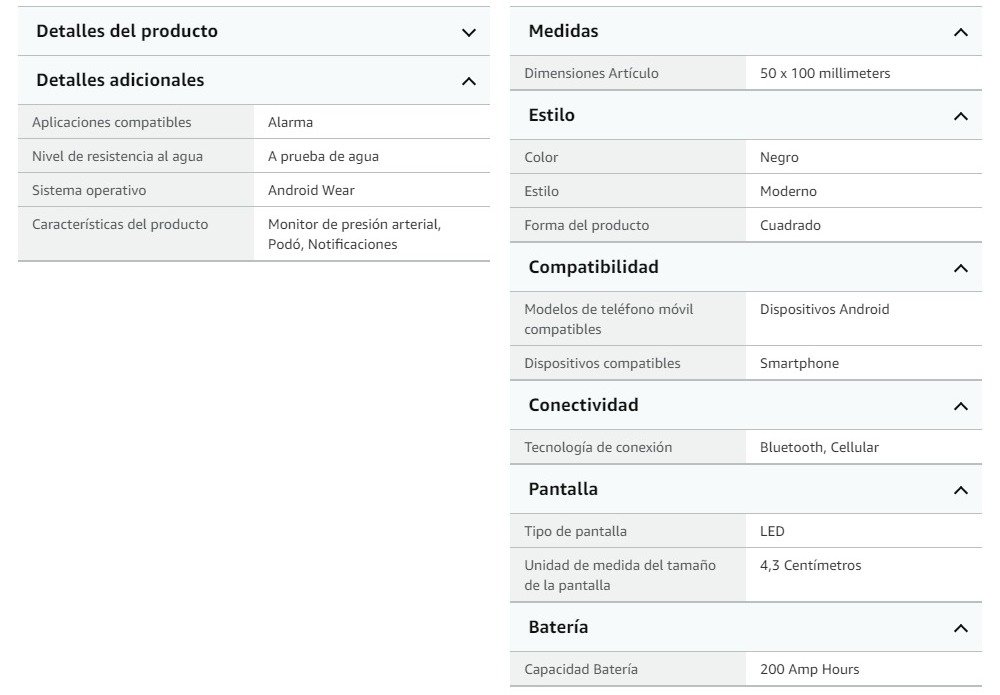Viewport: 1000px width, 695px height.
Task: Collapse Detalles adicionales using its chevron
Action: pyautogui.click(x=469, y=81)
